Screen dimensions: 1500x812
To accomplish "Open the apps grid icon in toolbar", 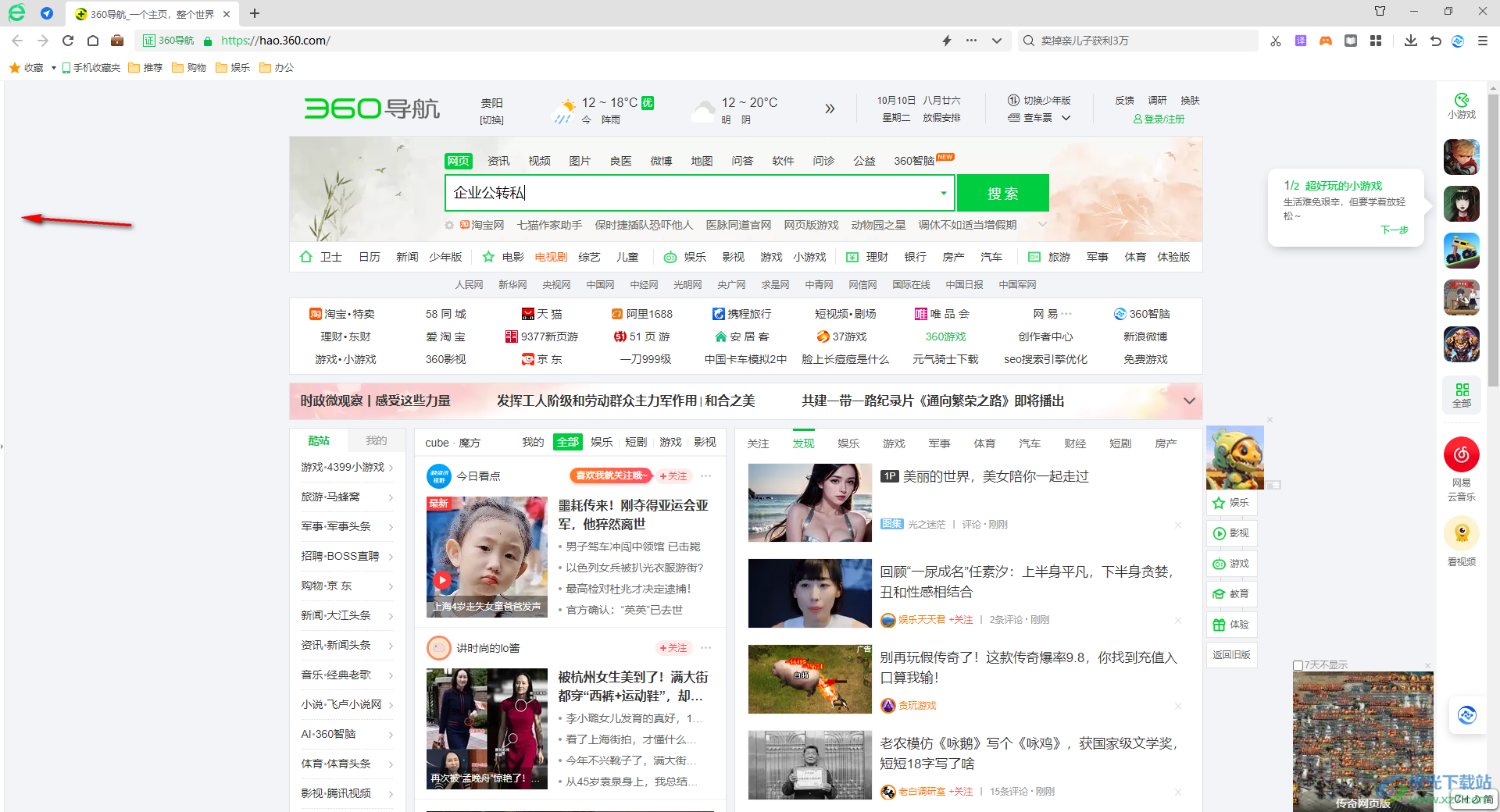I will click(x=1376, y=41).
